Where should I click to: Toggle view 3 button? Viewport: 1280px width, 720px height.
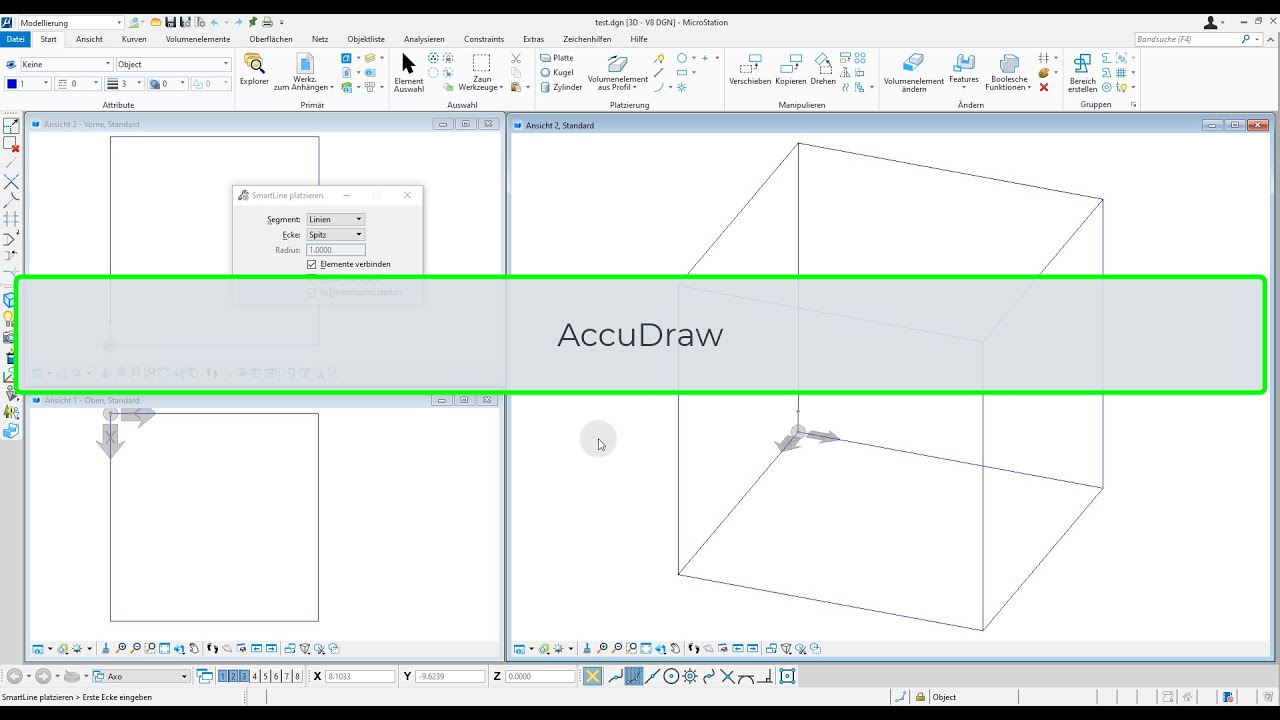[243, 676]
